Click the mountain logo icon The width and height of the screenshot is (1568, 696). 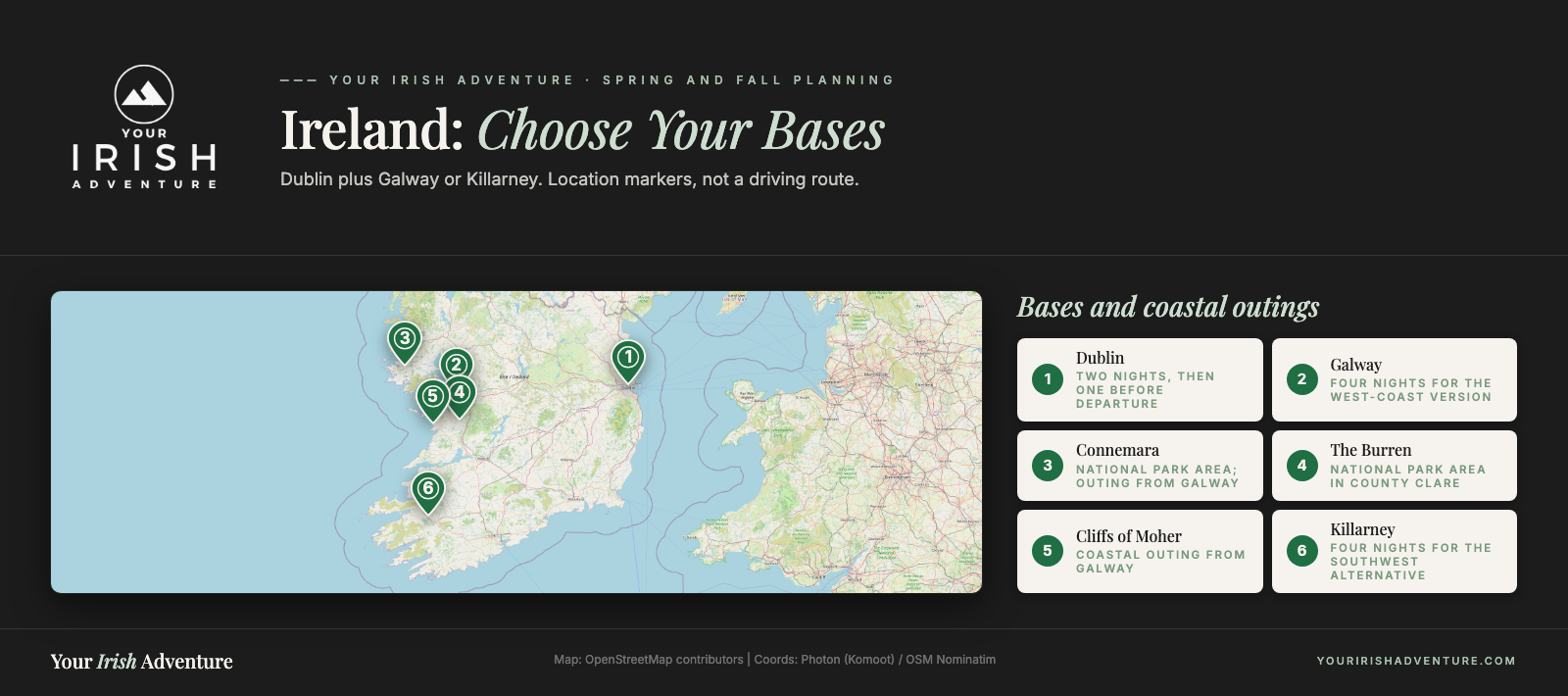tap(144, 94)
